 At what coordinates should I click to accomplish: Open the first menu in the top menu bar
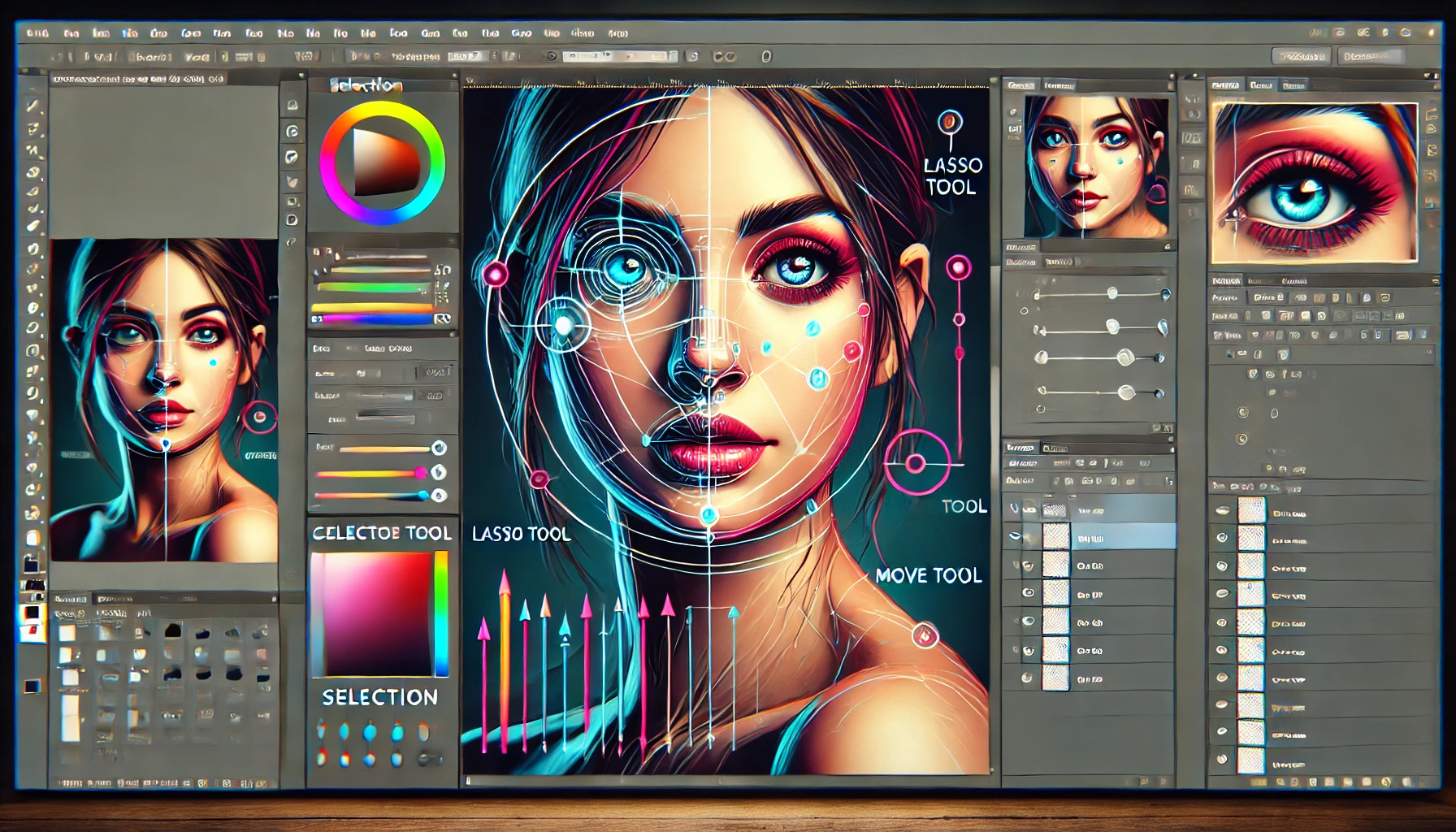click(x=37, y=33)
